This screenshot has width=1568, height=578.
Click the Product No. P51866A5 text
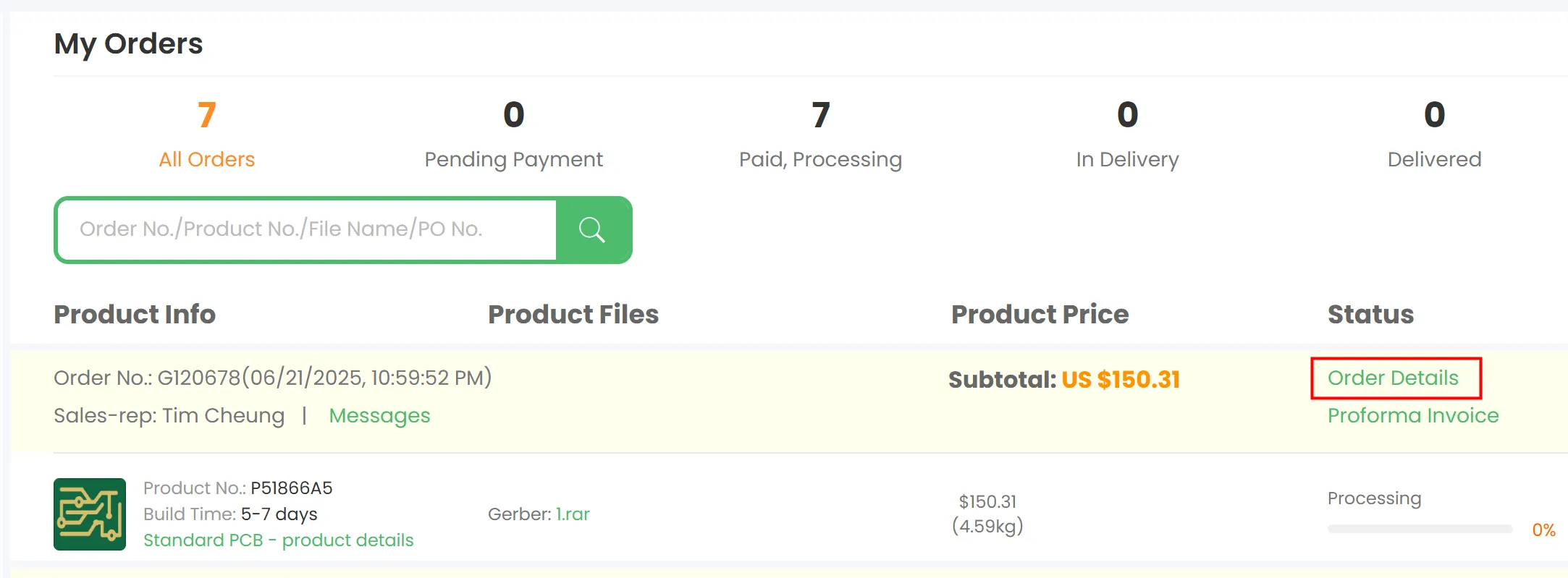[x=291, y=488]
